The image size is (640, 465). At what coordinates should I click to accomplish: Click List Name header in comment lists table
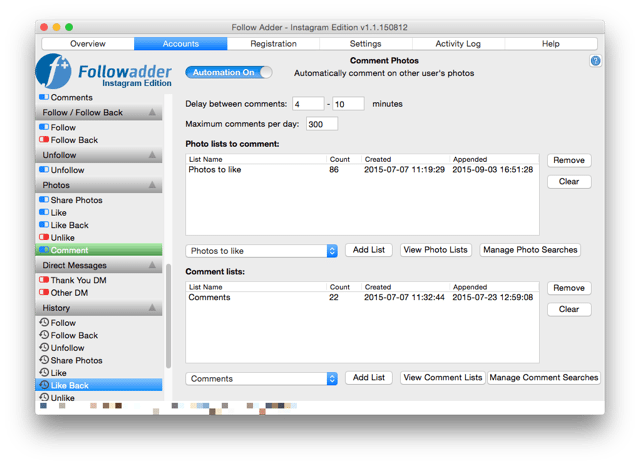[x=205, y=287]
